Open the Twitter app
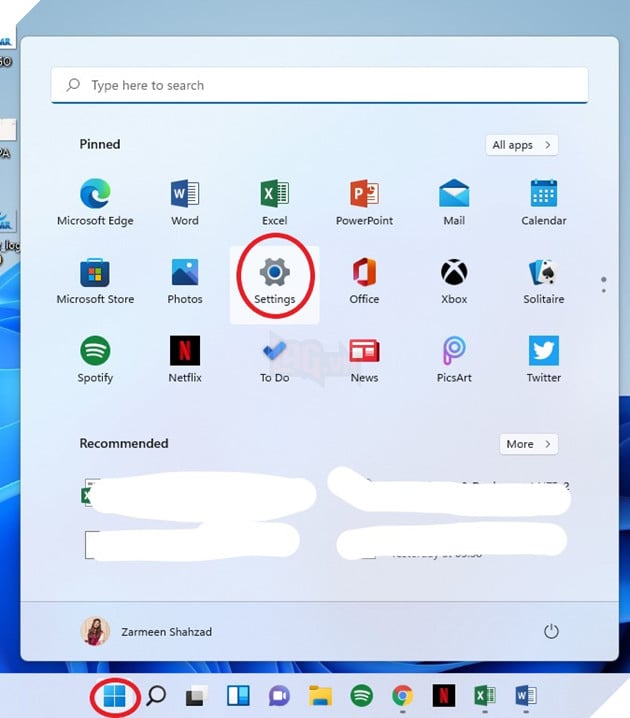 click(544, 359)
